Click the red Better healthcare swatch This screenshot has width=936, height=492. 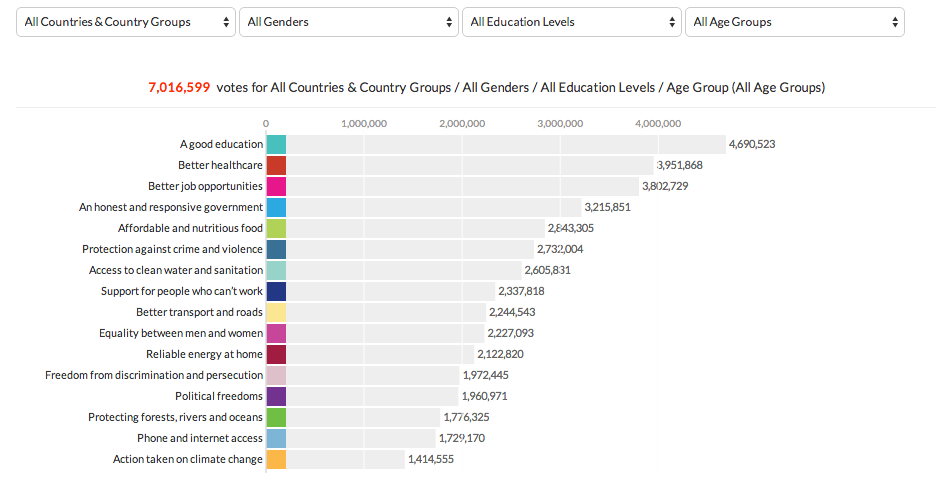pyautogui.click(x=277, y=165)
